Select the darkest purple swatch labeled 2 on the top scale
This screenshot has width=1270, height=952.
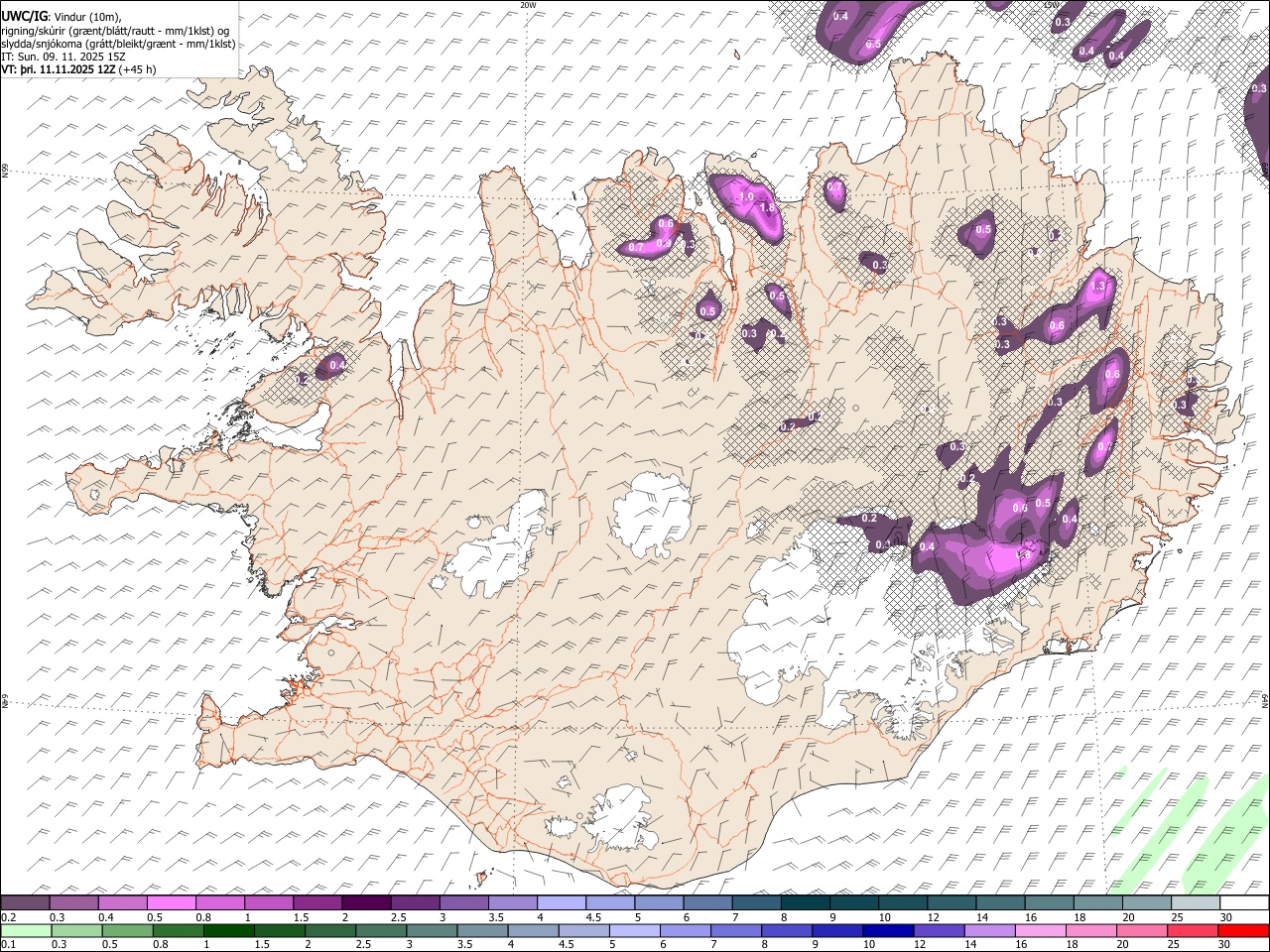[365, 903]
